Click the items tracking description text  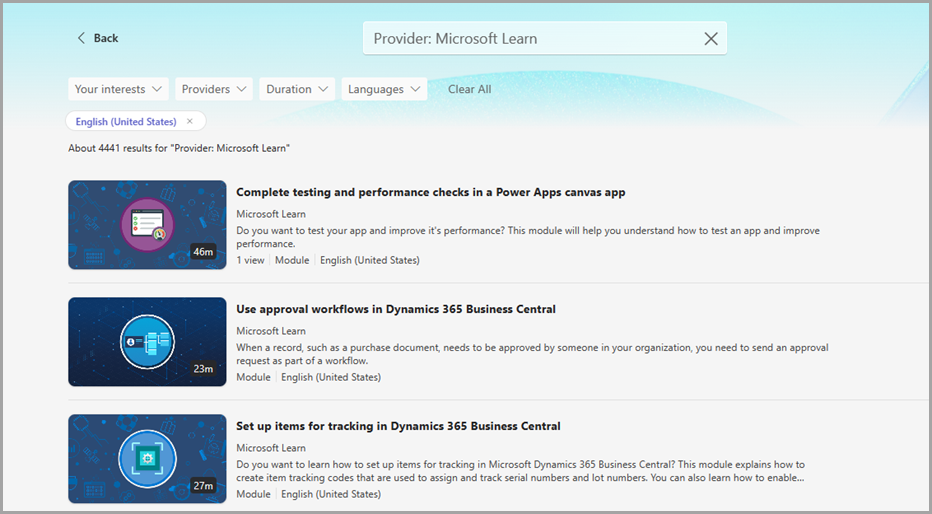click(521, 471)
